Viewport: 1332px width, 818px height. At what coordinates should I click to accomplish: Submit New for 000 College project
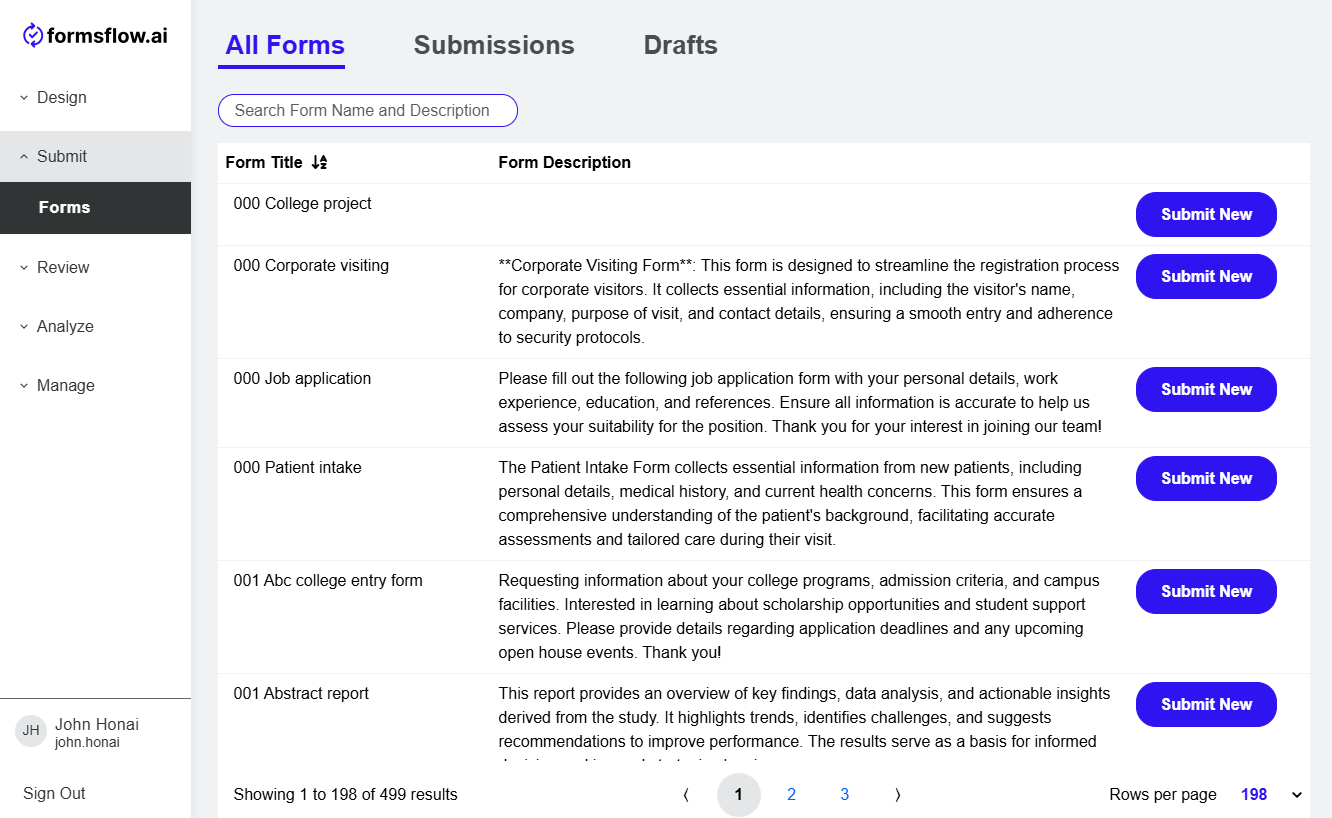pyautogui.click(x=1206, y=214)
